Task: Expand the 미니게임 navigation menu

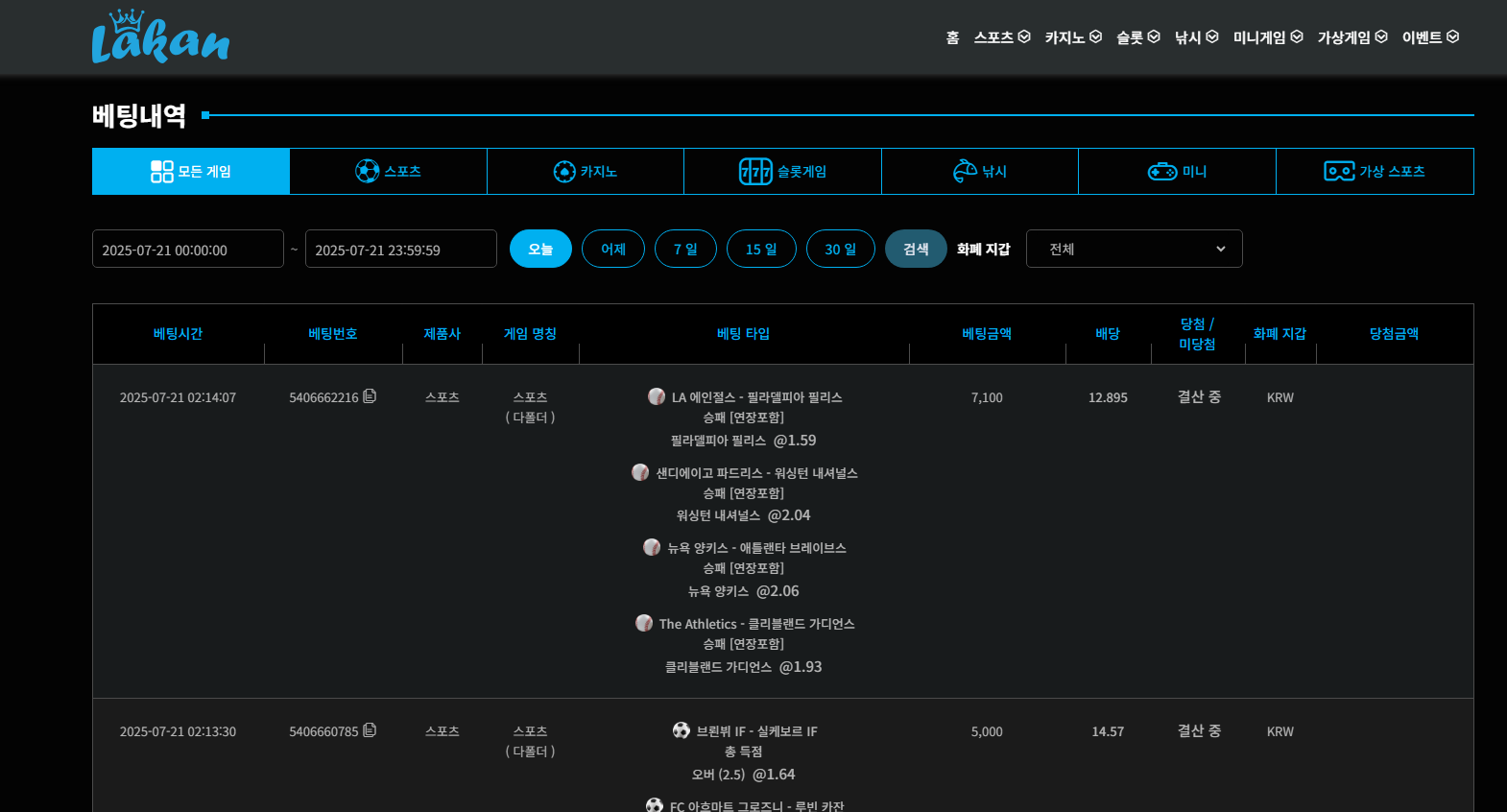Action: [1267, 37]
